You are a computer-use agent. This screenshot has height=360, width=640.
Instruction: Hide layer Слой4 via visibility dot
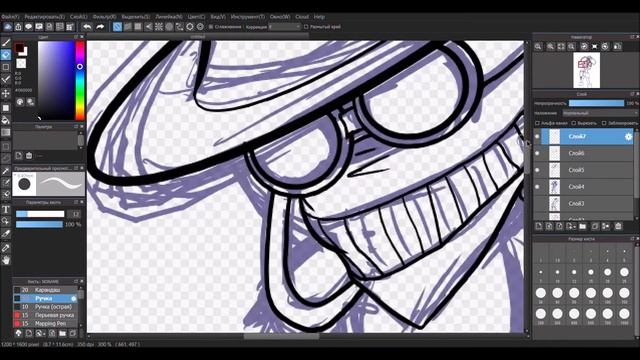537,187
